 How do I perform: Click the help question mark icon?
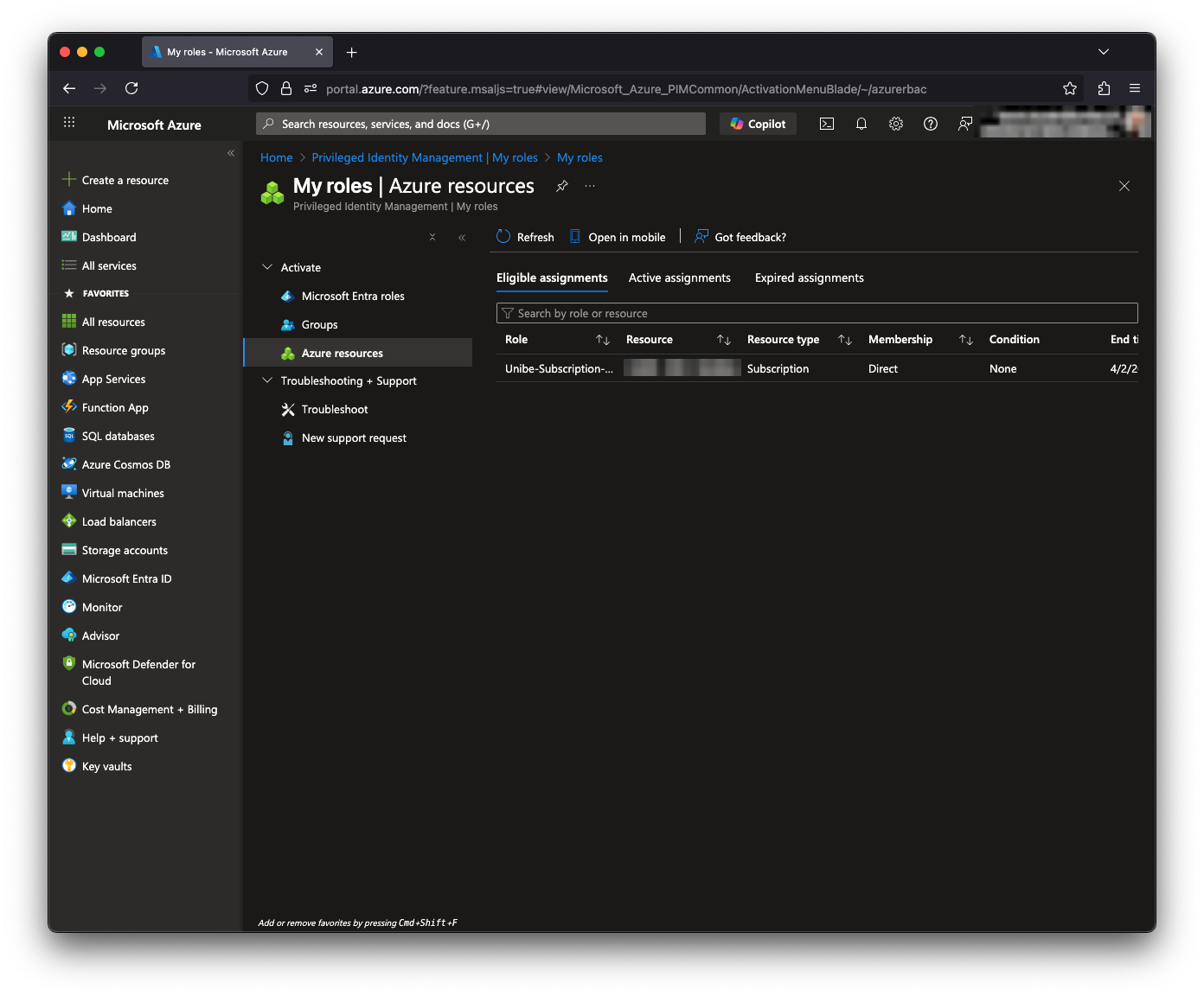click(931, 124)
